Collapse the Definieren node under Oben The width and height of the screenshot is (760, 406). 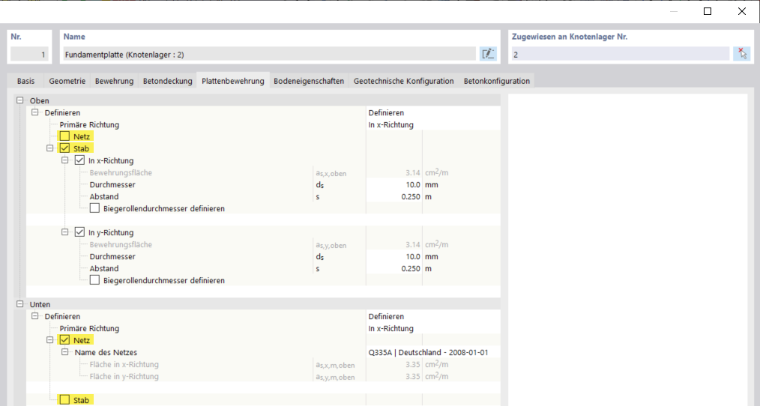pyautogui.click(x=35, y=112)
